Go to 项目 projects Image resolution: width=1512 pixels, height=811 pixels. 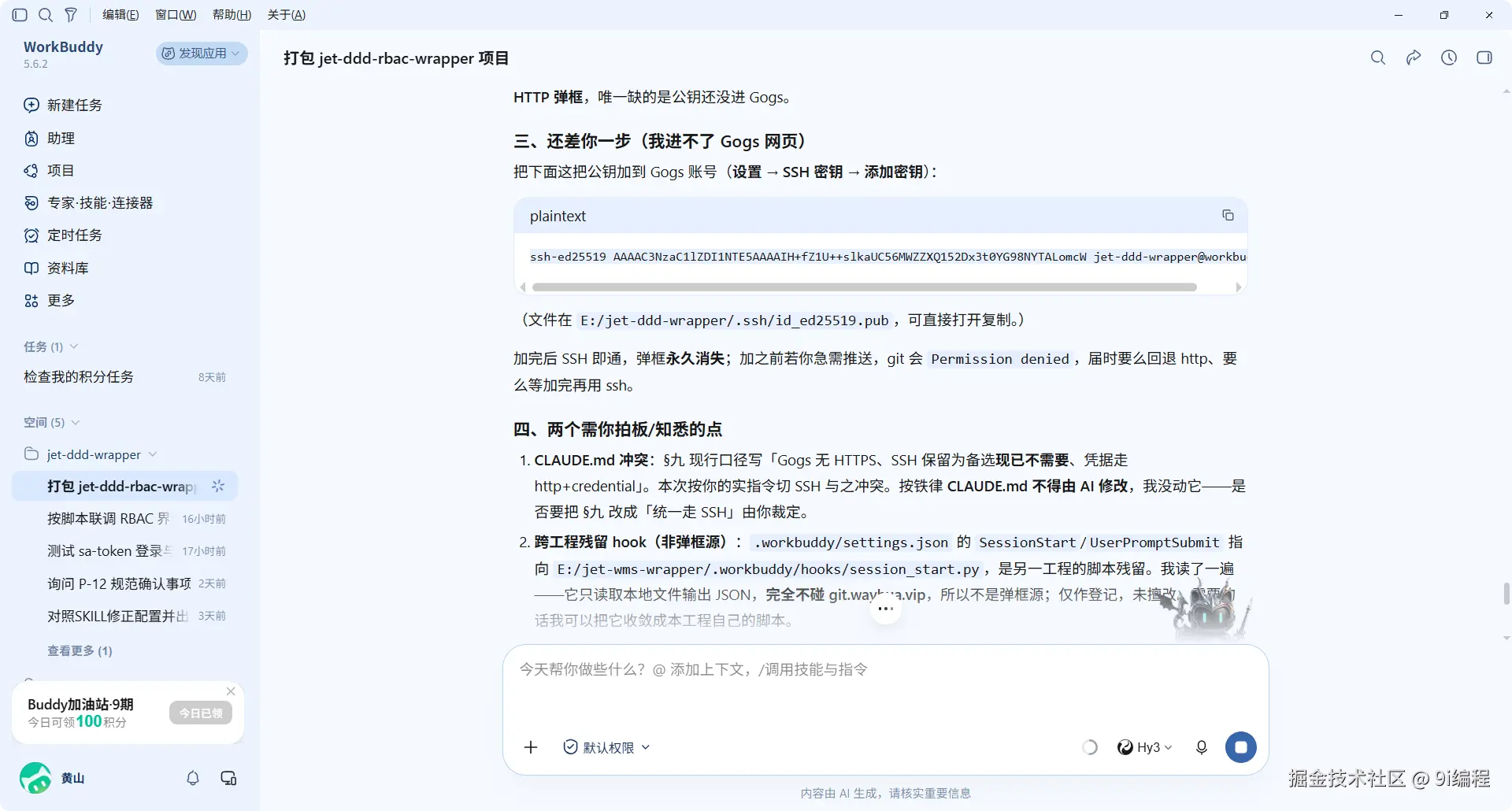(x=50, y=171)
